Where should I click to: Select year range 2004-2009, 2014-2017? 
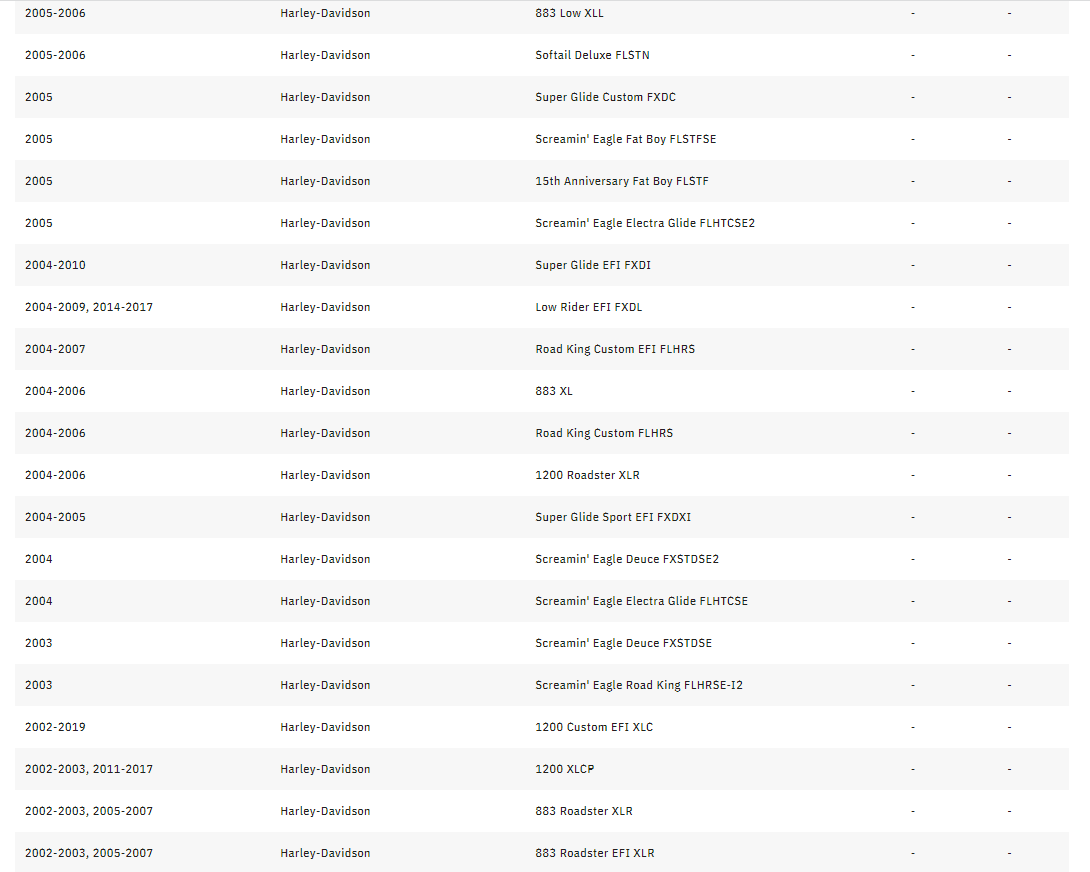tap(89, 307)
